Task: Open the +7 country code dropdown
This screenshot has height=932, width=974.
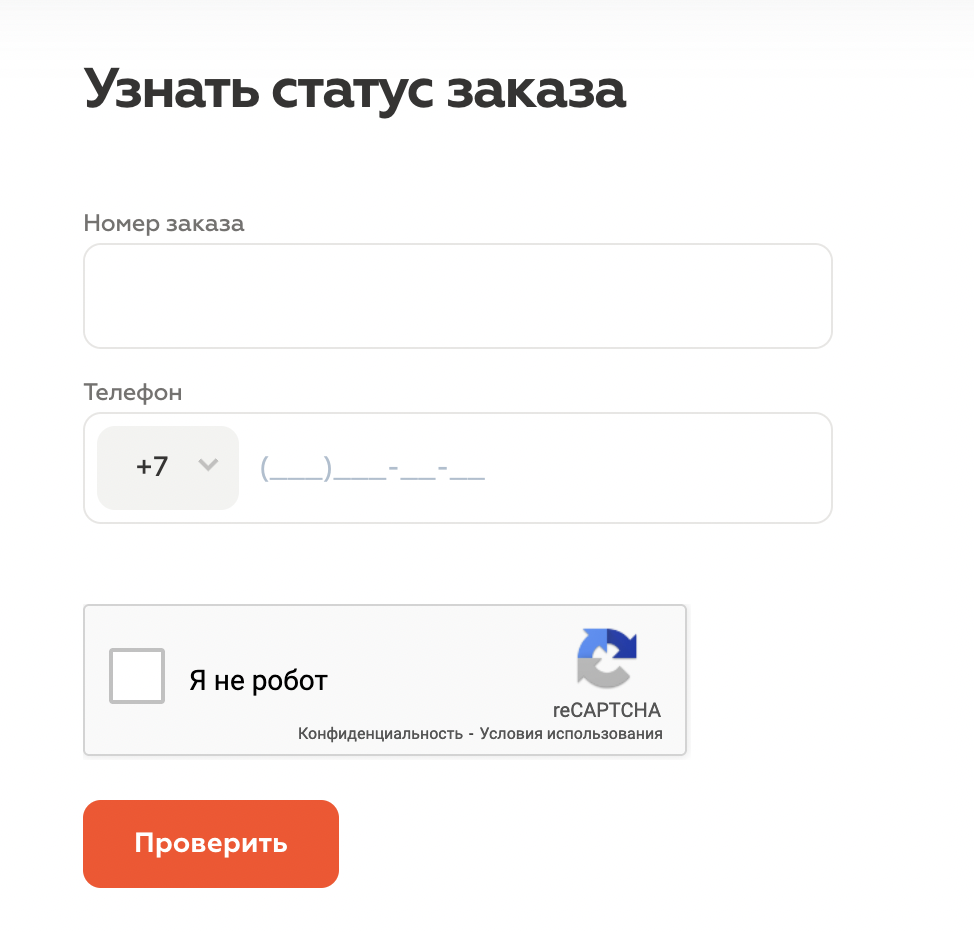Action: [168, 467]
